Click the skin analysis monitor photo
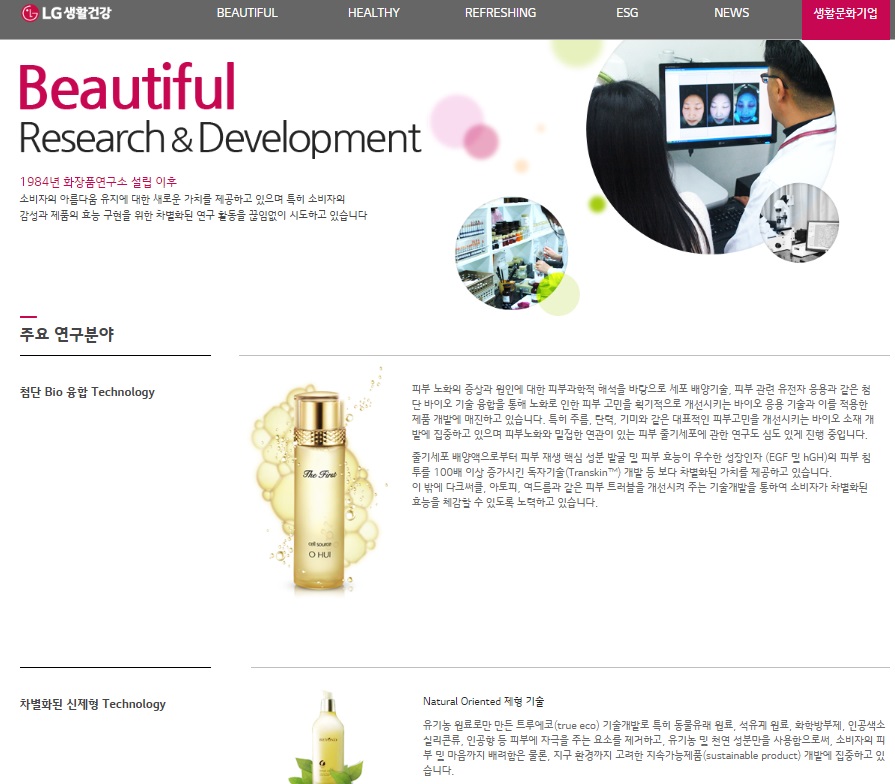This screenshot has height=784, width=895. [711, 147]
